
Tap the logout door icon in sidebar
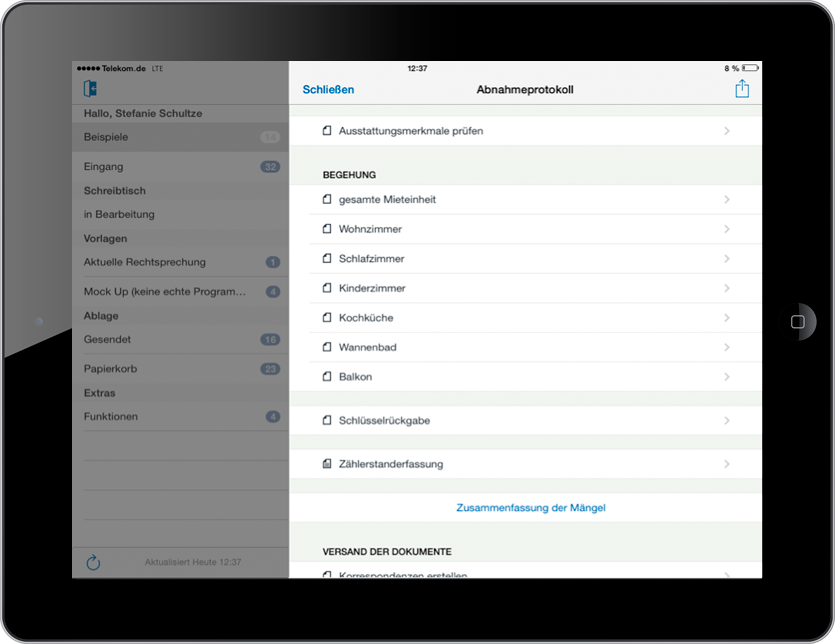click(x=90, y=88)
